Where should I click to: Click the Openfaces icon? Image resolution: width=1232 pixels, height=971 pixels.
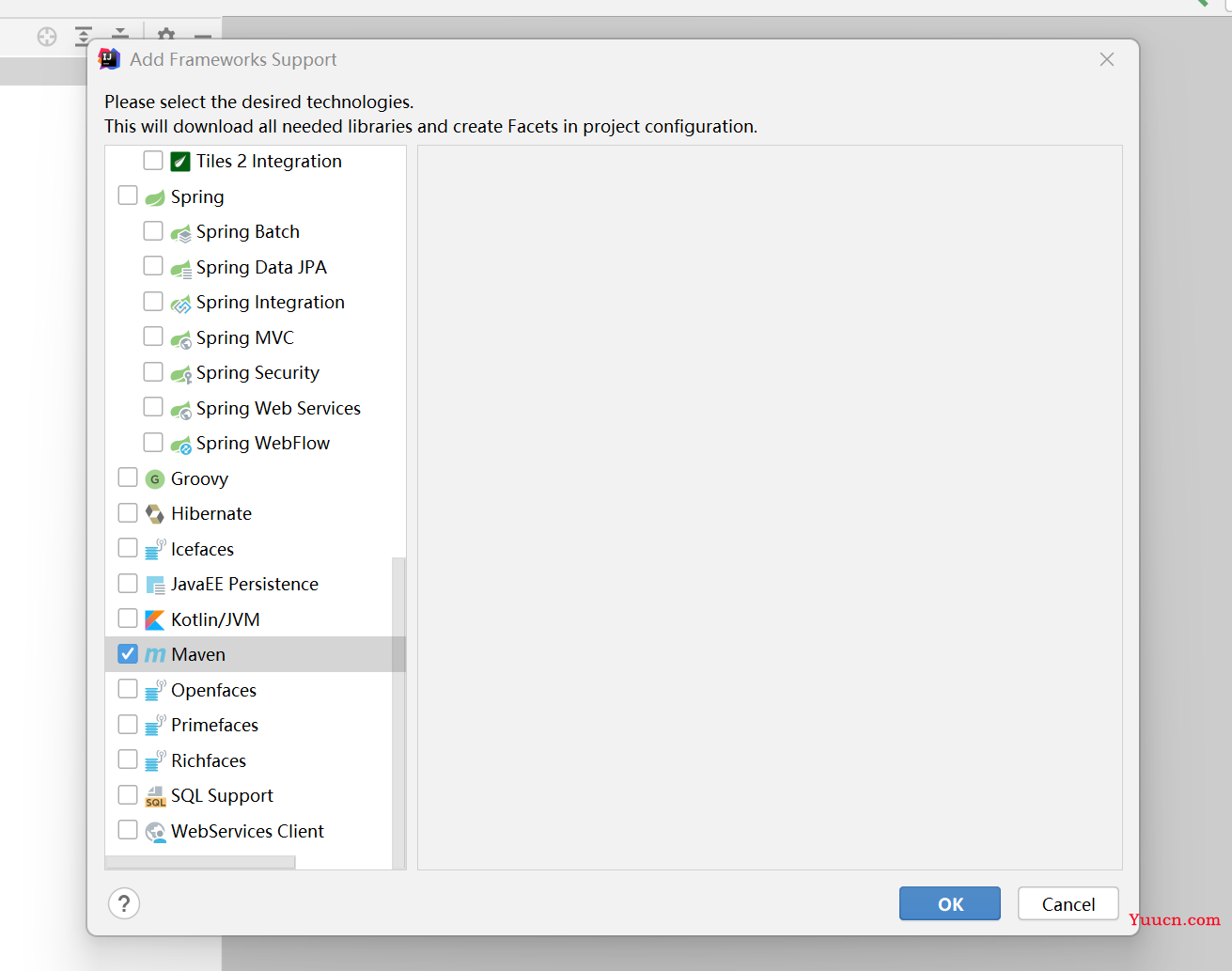155,690
